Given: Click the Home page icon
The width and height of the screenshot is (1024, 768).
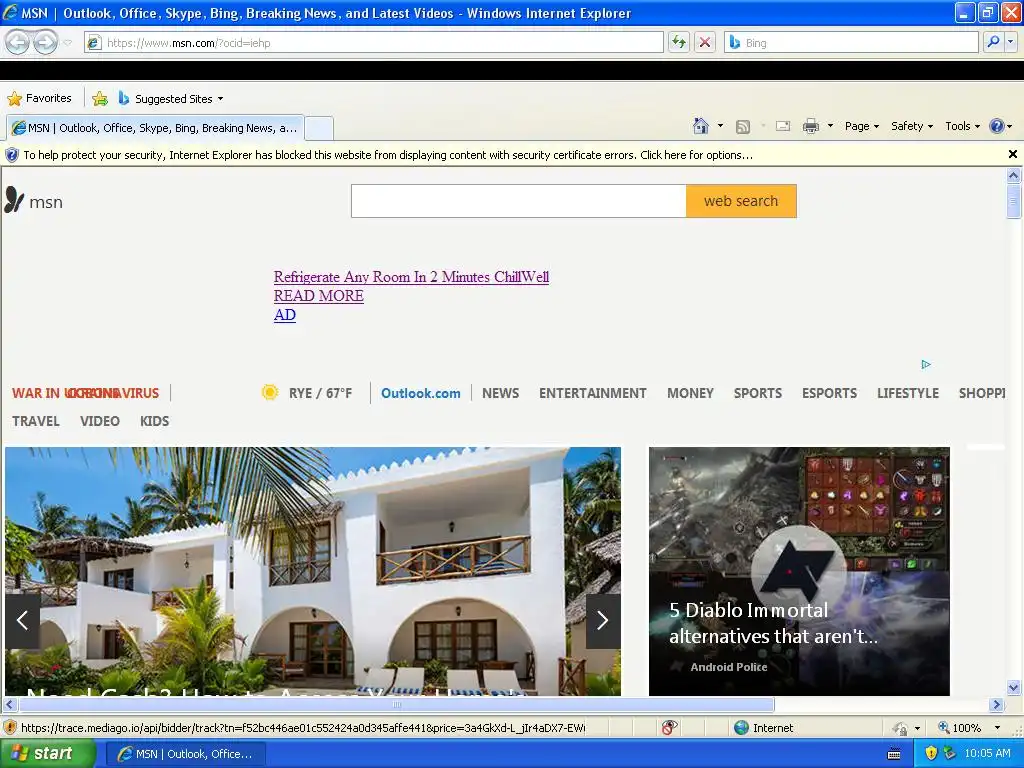Looking at the screenshot, I should (x=701, y=126).
